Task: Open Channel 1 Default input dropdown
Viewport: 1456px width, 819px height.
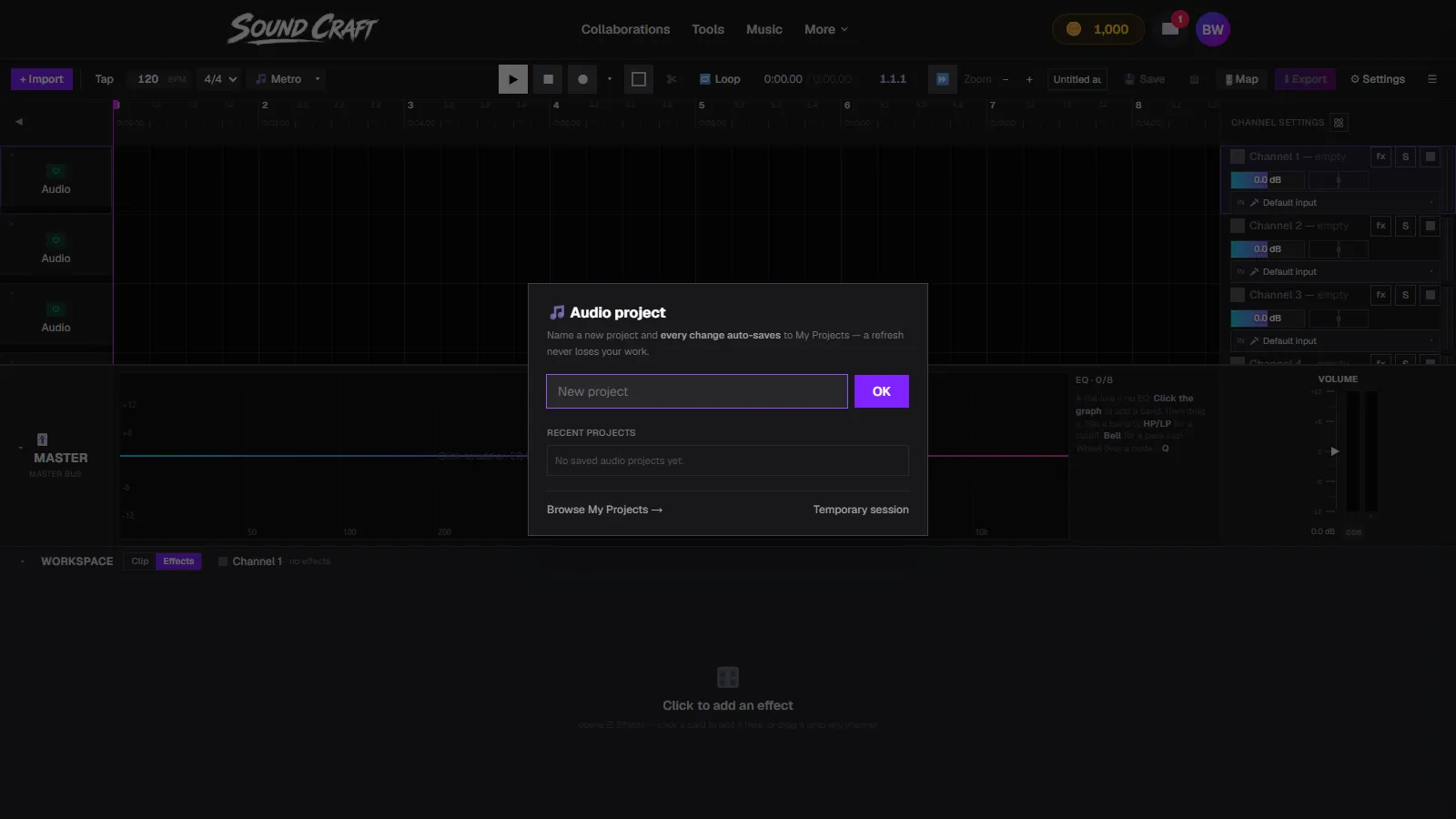Action: (x=1336, y=203)
